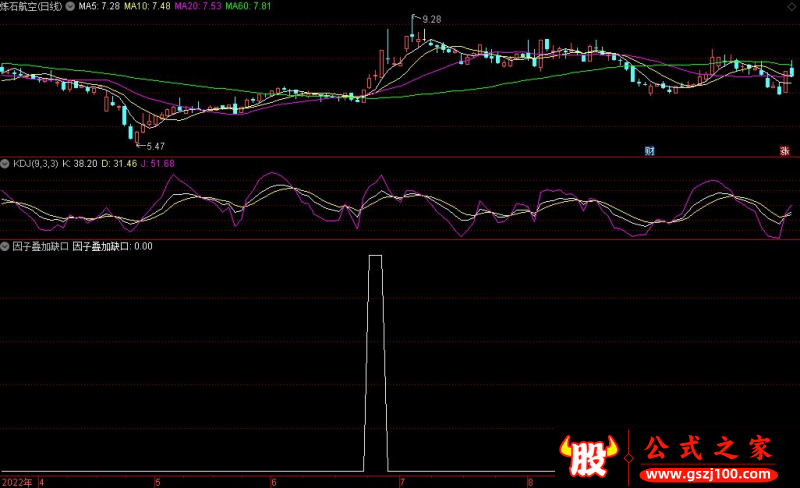Click the MA10: 7.48 label
Viewport: 800px width, 488px height.
pyautogui.click(x=146, y=6)
